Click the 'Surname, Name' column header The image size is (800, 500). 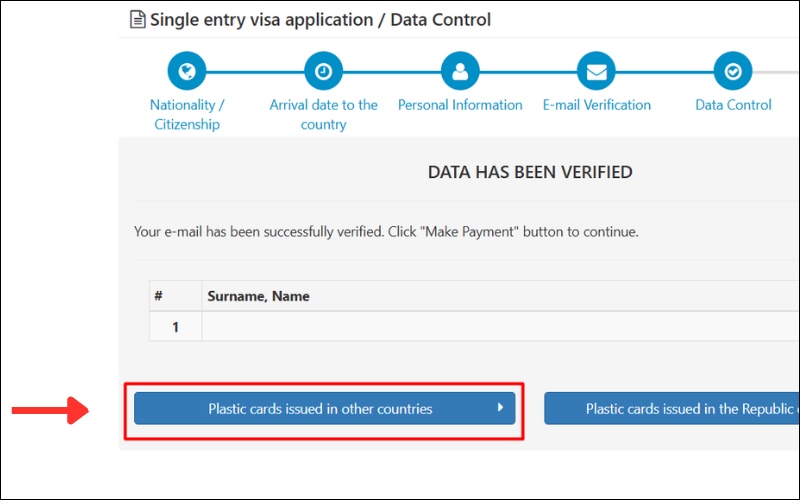pyautogui.click(x=258, y=296)
